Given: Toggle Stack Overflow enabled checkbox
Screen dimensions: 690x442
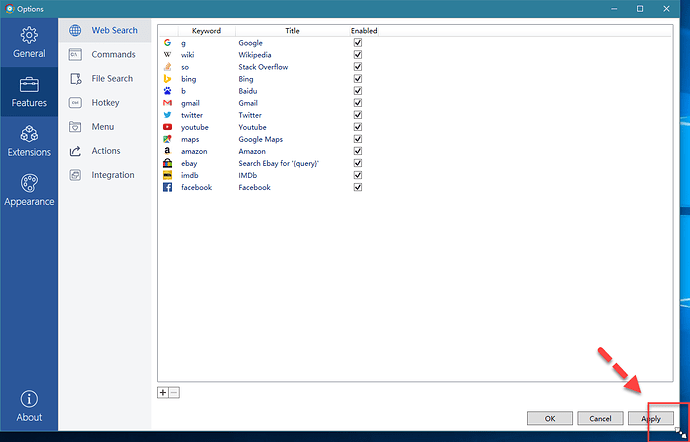Looking at the screenshot, I should (358, 66).
